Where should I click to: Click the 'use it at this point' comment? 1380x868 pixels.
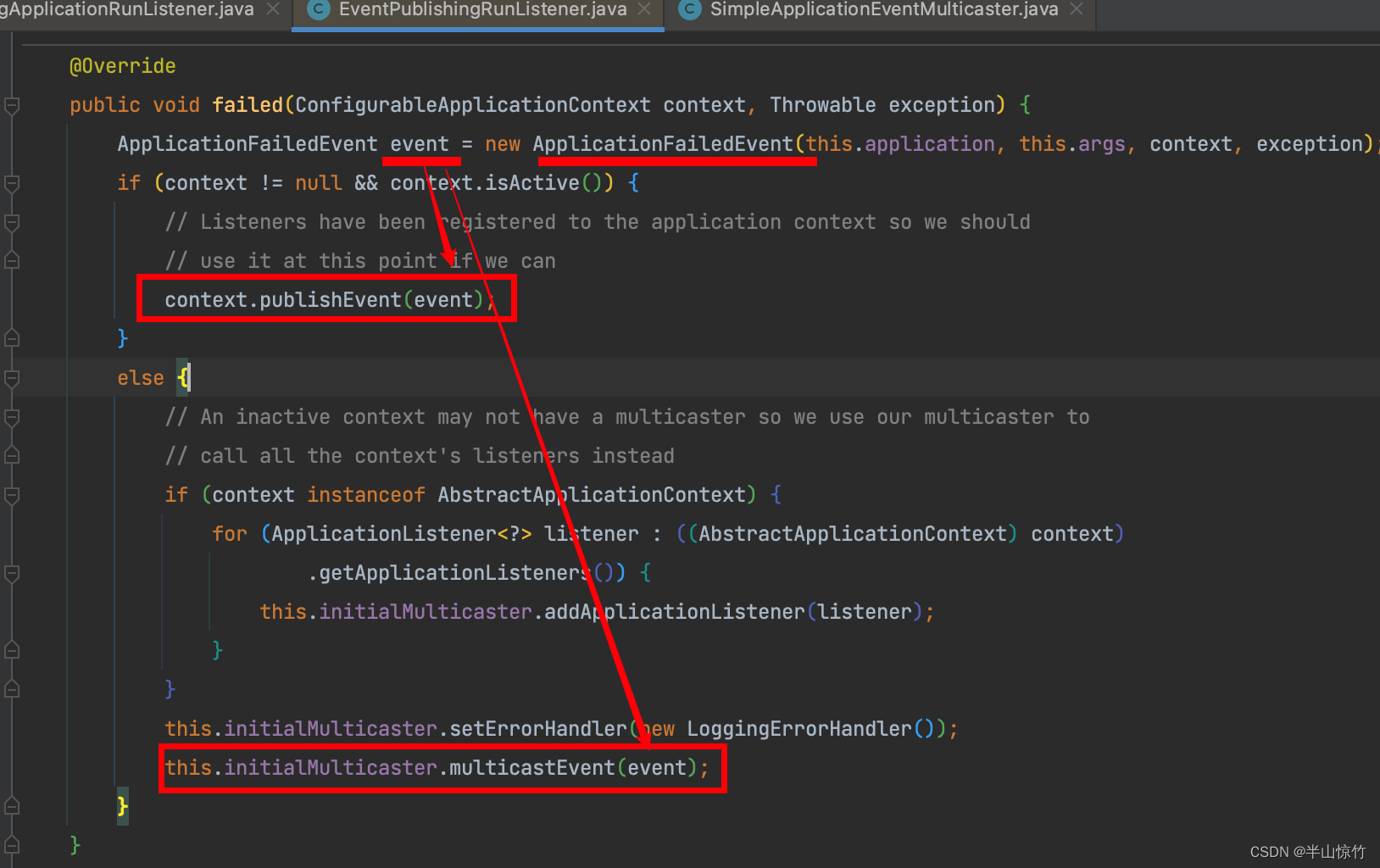[360, 261]
